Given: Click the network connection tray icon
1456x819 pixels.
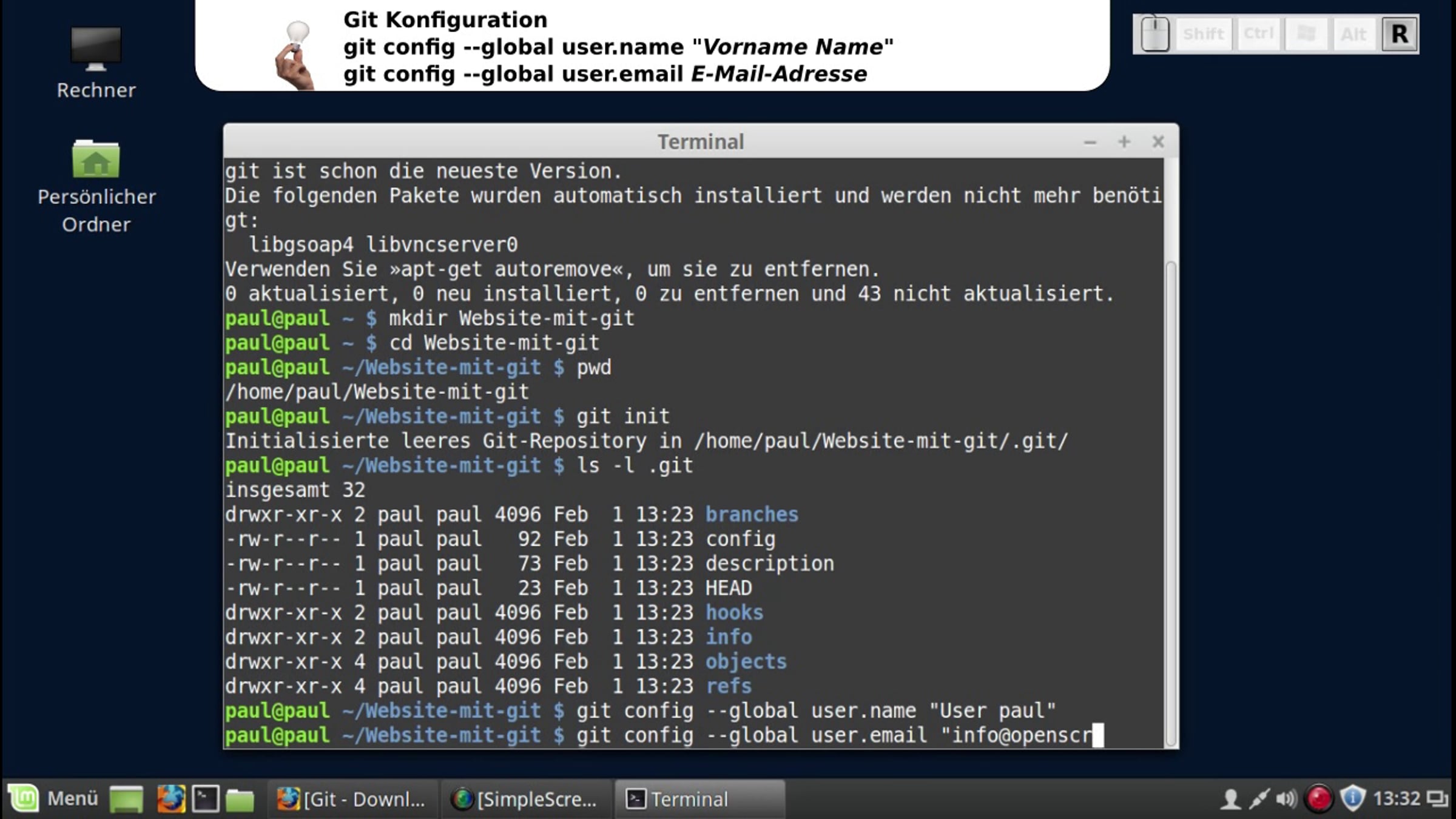Looking at the screenshot, I should [1259, 799].
